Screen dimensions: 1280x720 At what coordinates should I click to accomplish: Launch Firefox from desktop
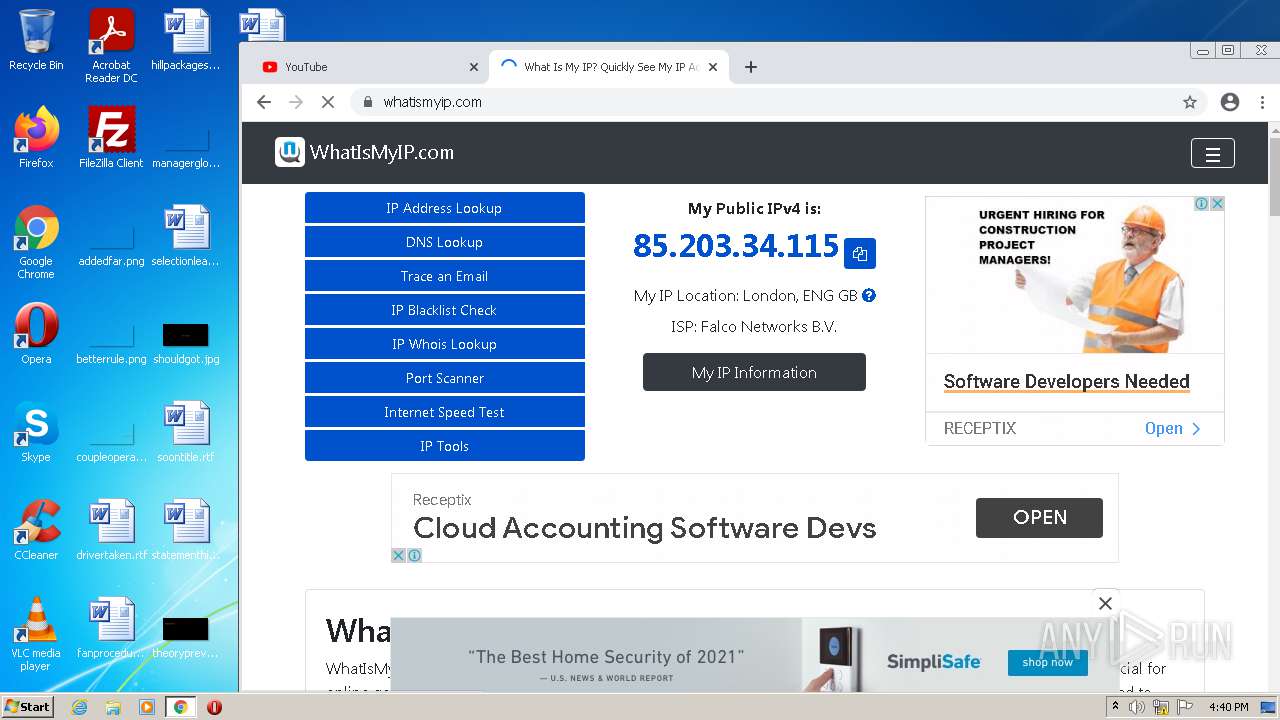click(x=36, y=138)
